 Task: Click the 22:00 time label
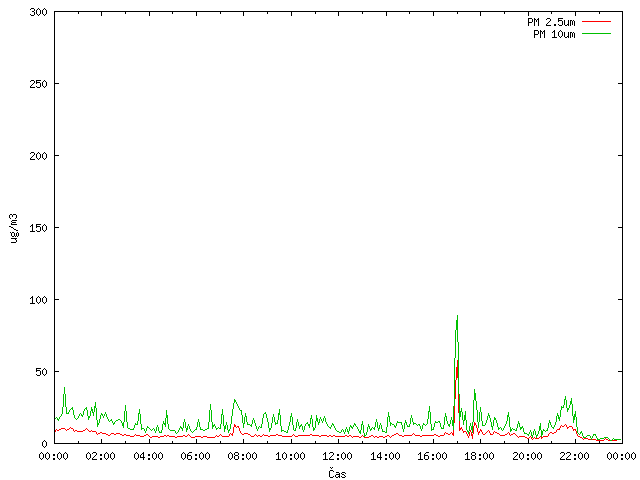574,456
